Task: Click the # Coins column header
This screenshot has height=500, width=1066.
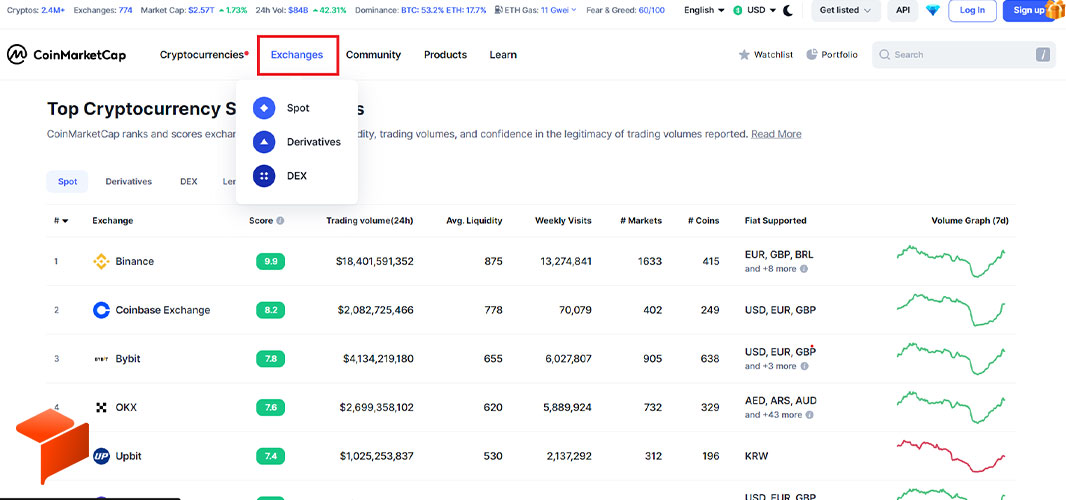Action: [703, 221]
